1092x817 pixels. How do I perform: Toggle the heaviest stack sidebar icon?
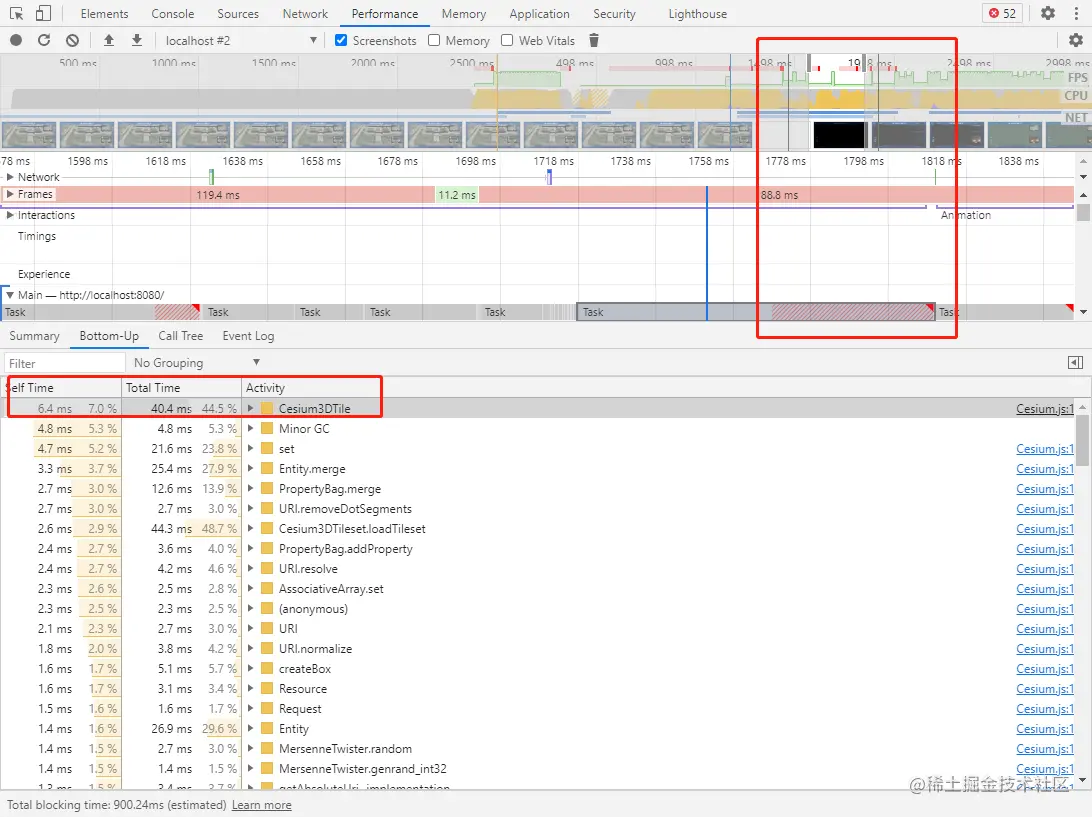click(1075, 362)
